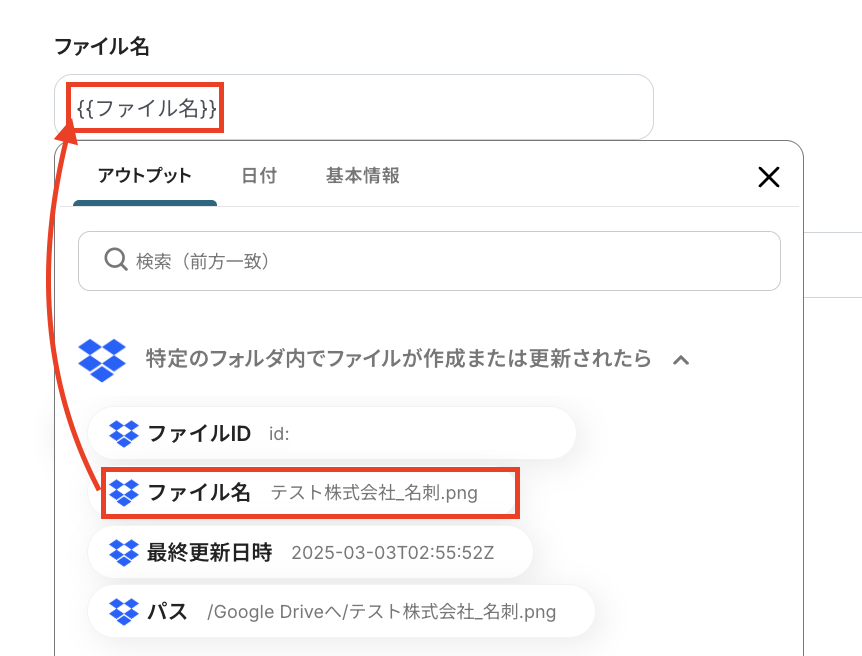Click Dropbox icon next to ファイルID

124,433
